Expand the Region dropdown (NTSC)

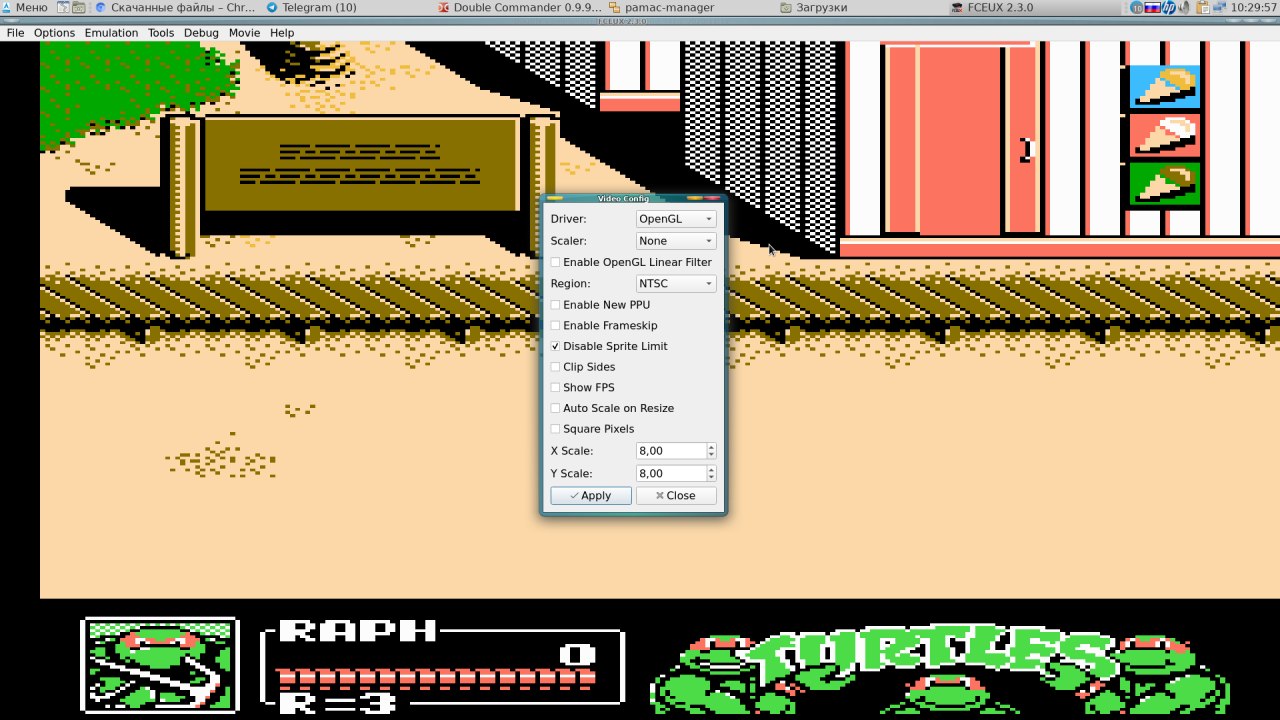pos(676,284)
